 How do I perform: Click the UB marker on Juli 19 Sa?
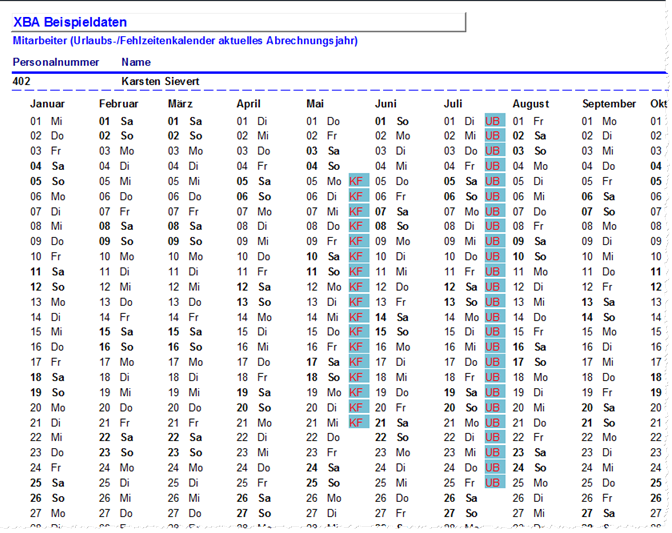(x=495, y=392)
